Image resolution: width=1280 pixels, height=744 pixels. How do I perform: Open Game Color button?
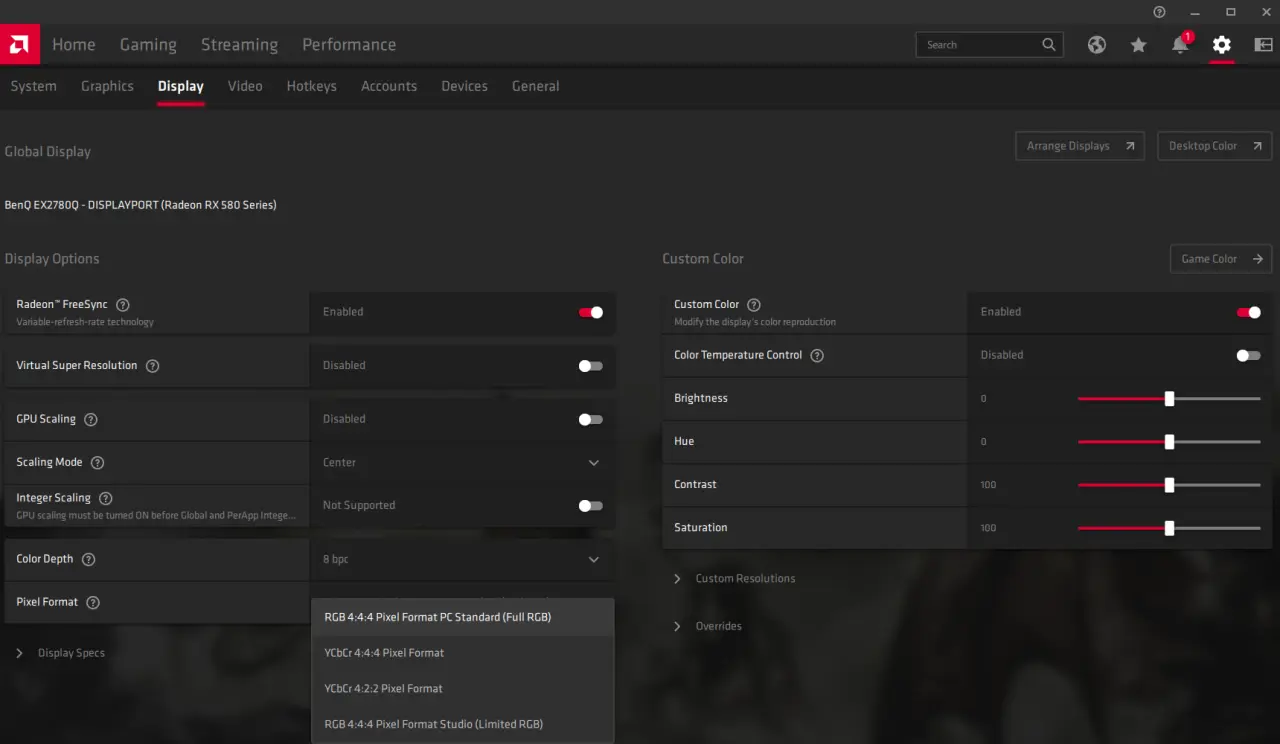[1221, 259]
